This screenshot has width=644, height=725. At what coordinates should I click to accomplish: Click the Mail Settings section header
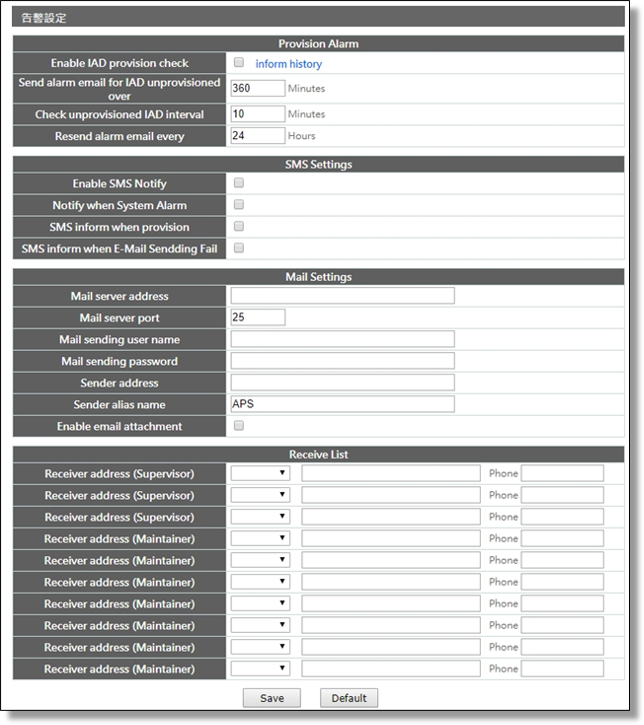[x=319, y=276]
